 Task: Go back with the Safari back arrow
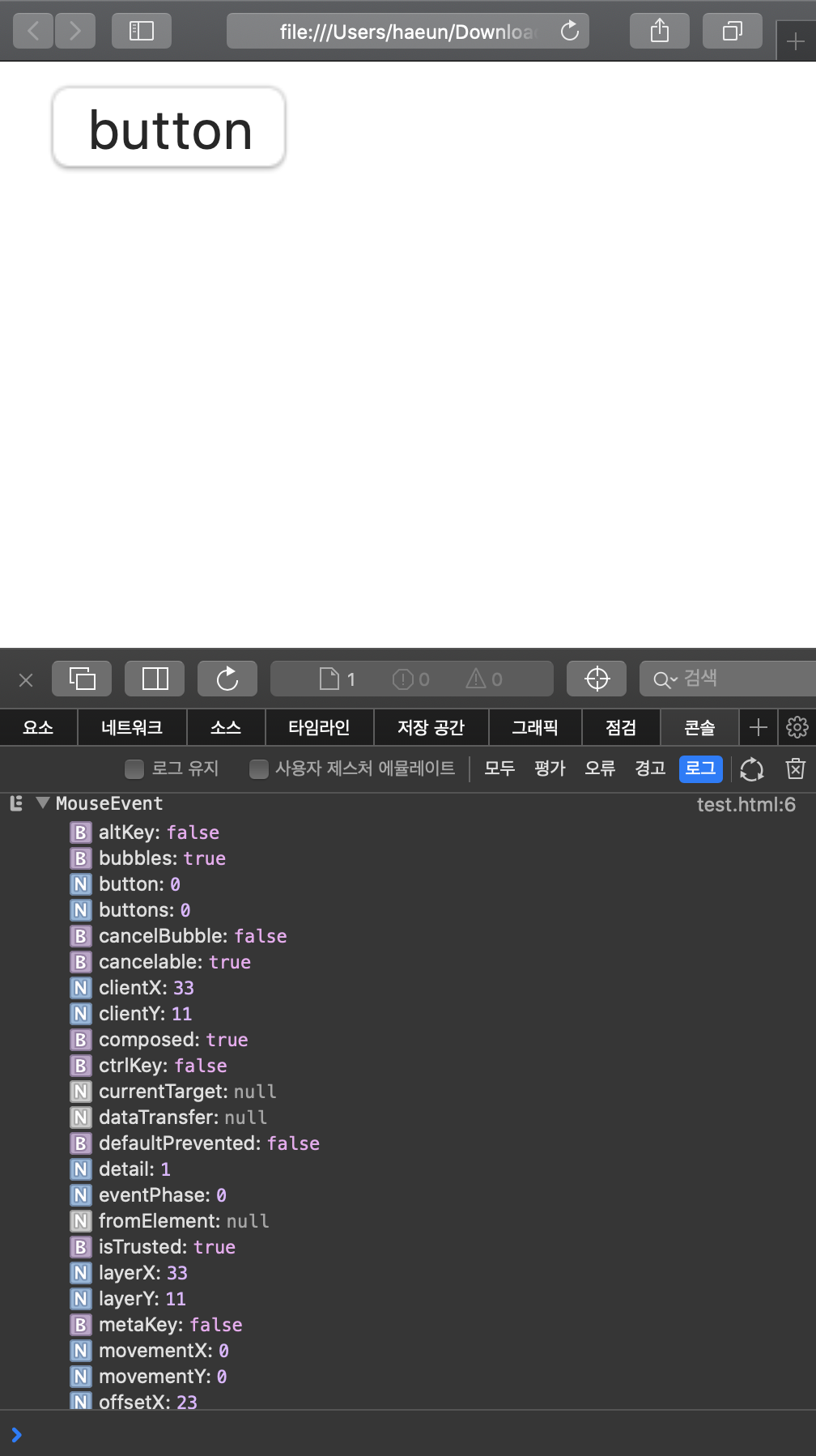click(33, 31)
